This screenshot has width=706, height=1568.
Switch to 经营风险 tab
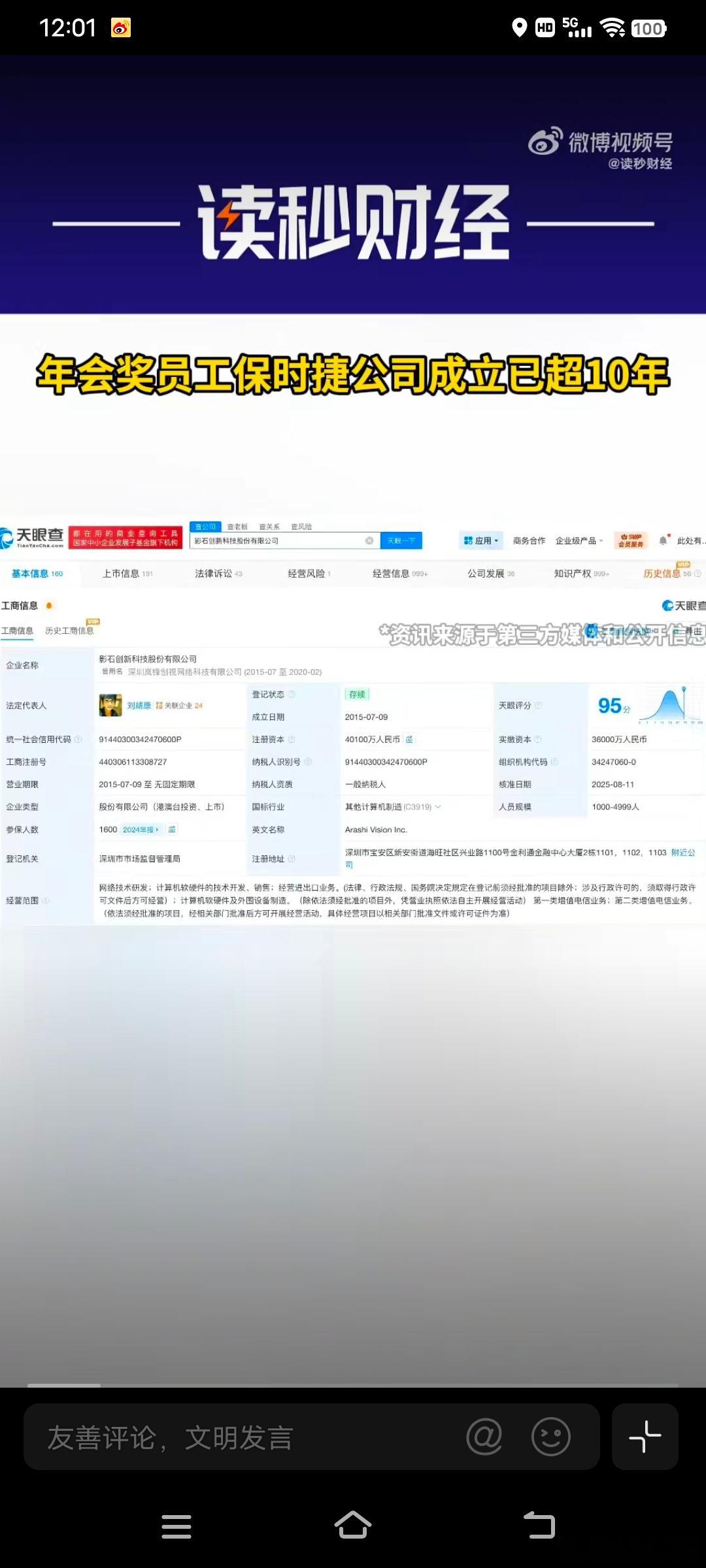309,573
